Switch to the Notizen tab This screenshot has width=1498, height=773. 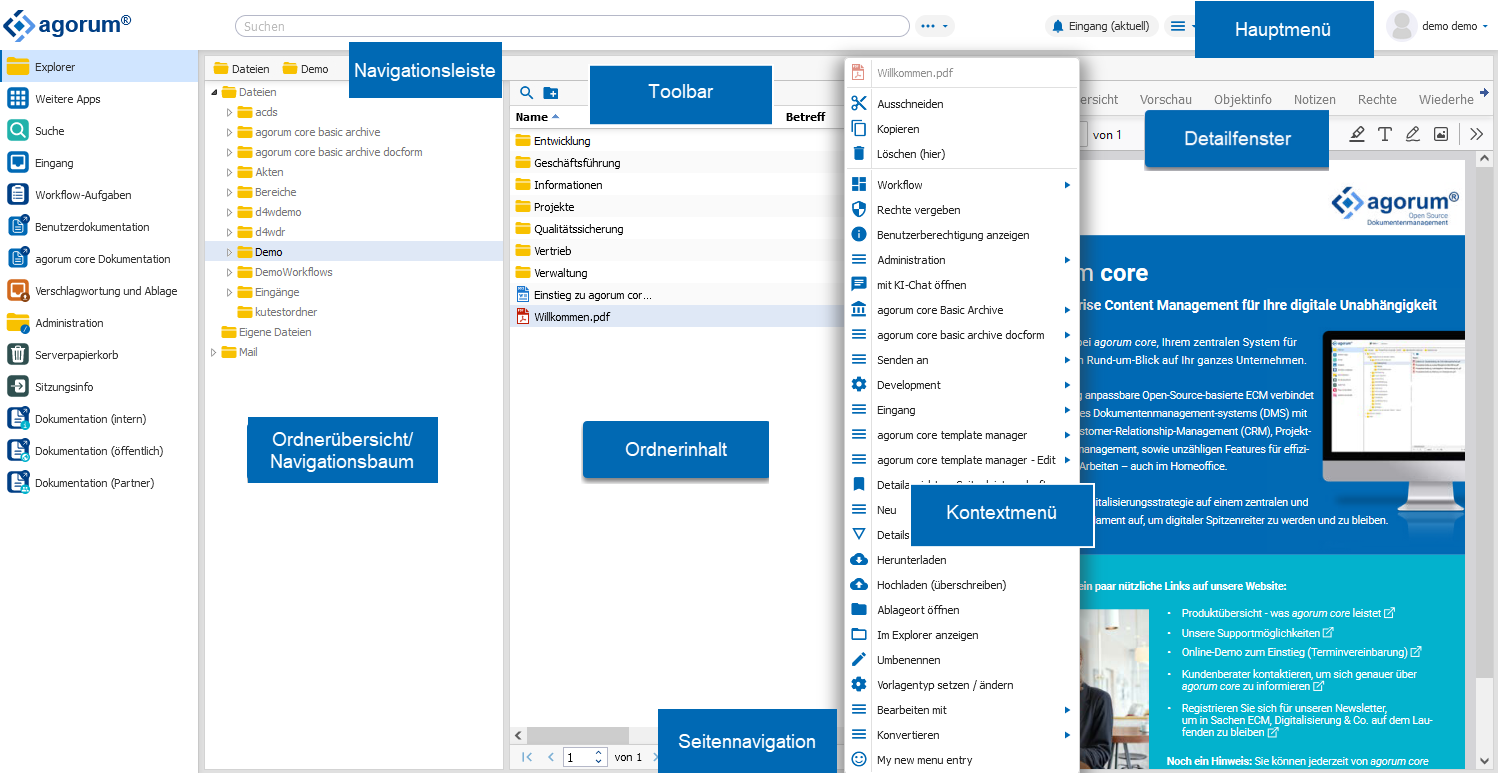coord(1314,99)
